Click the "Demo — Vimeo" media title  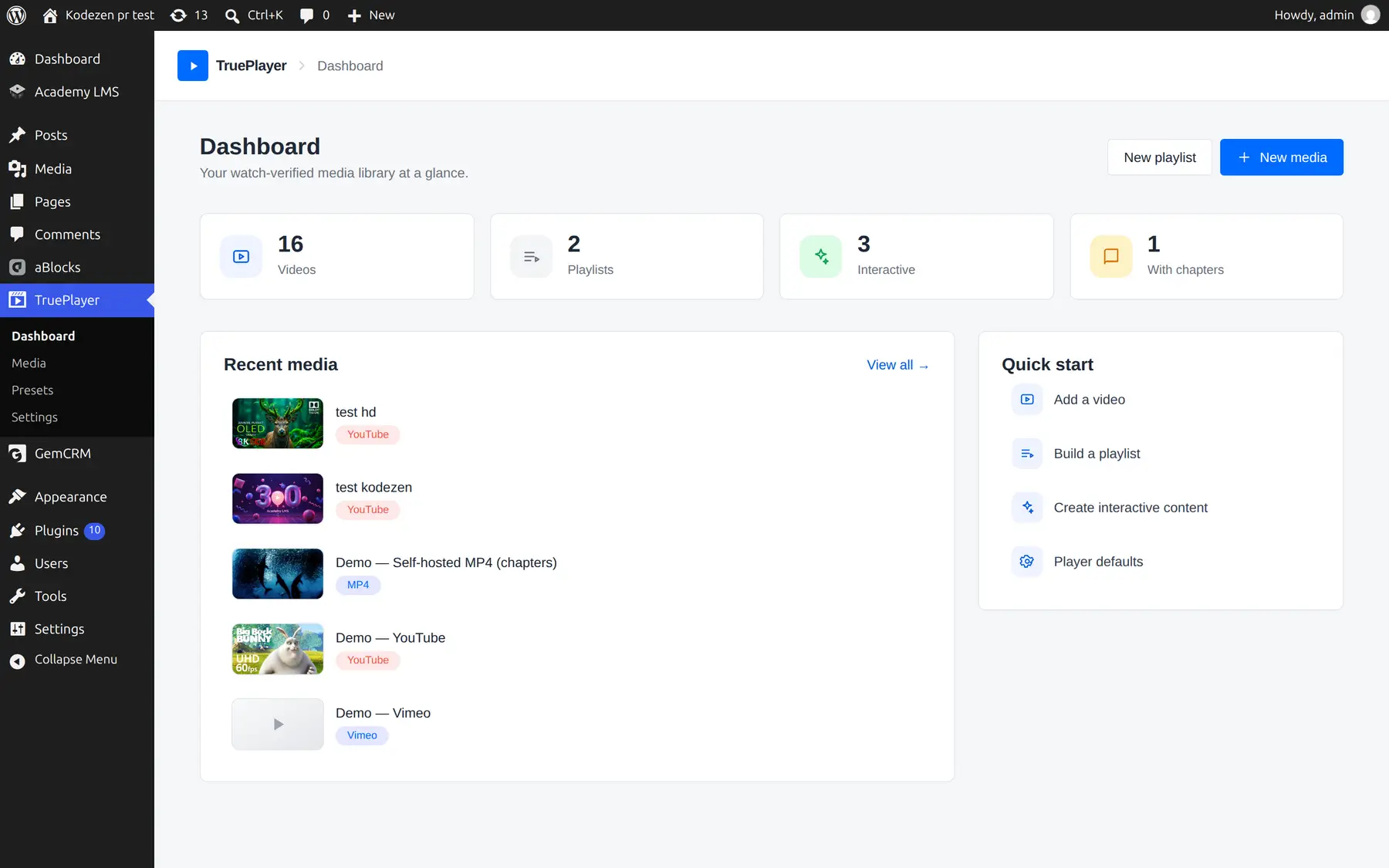383,713
